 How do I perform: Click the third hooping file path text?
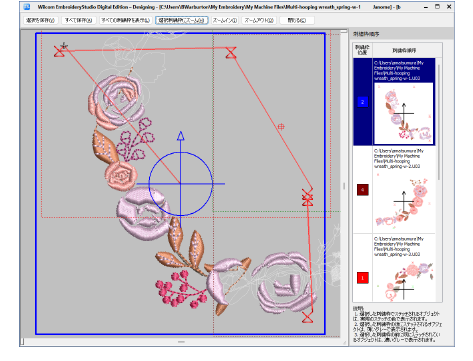pos(399,247)
